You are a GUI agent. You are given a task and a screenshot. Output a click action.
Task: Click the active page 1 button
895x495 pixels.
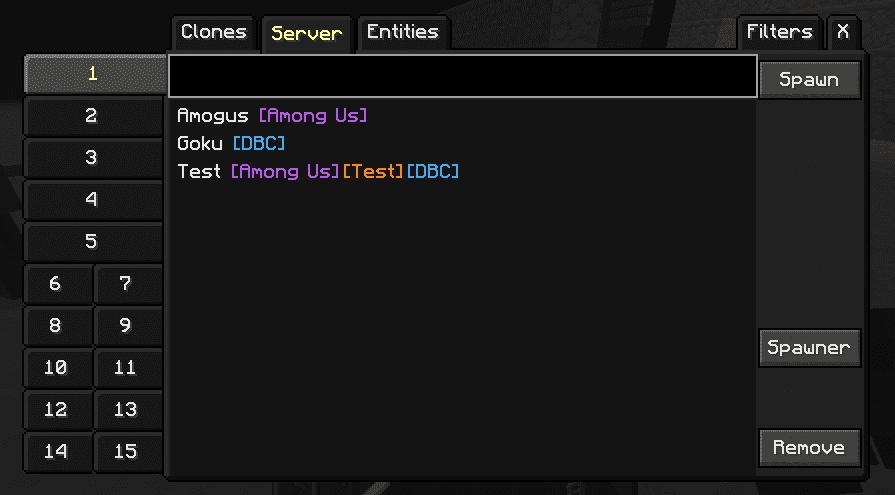click(x=95, y=74)
